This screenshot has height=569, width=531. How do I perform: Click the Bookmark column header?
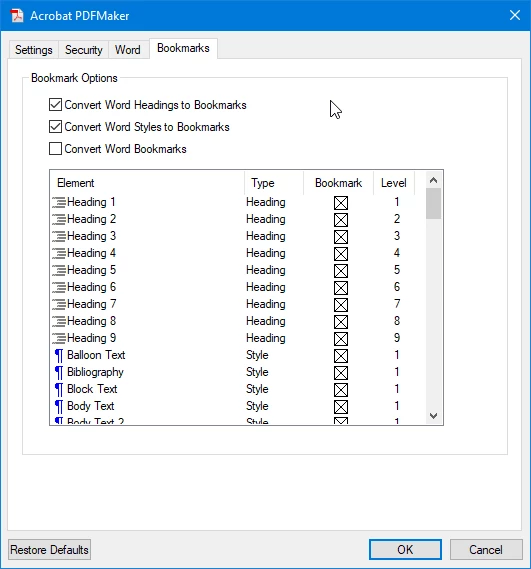click(x=338, y=183)
